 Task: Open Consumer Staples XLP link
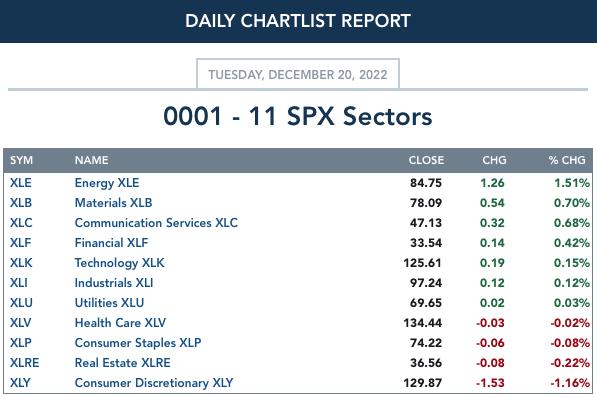point(138,343)
